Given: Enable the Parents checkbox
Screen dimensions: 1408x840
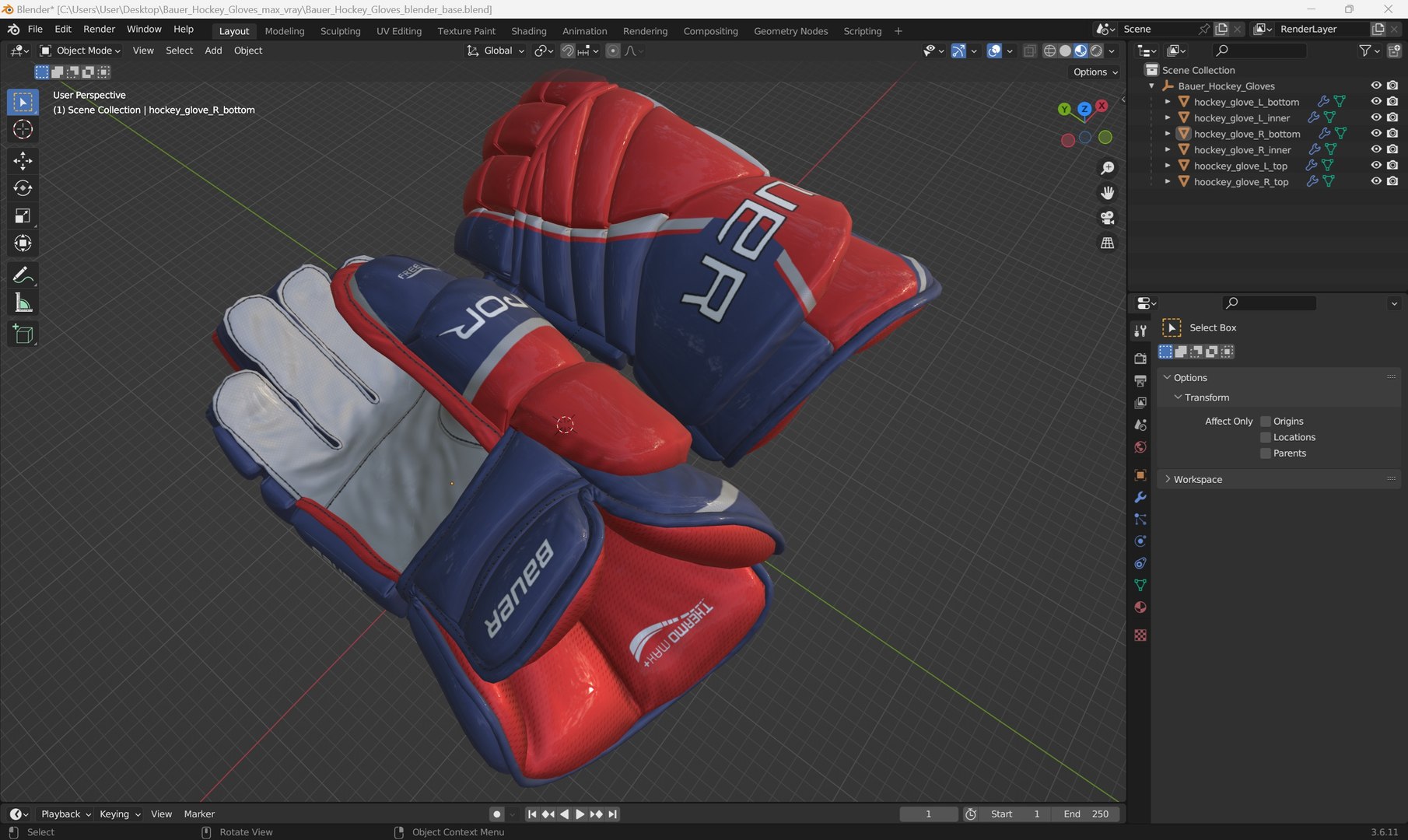Looking at the screenshot, I should (1266, 453).
